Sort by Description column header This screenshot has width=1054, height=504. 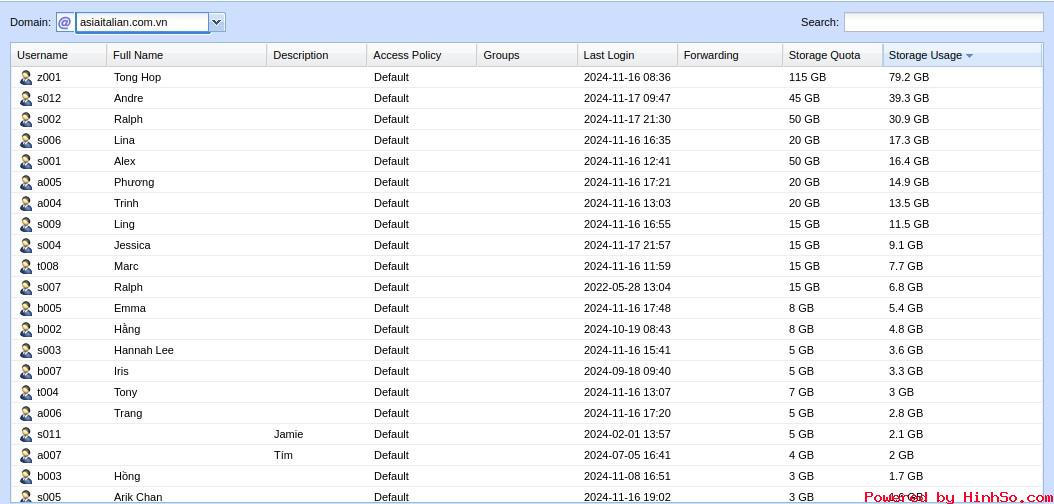click(x=317, y=55)
